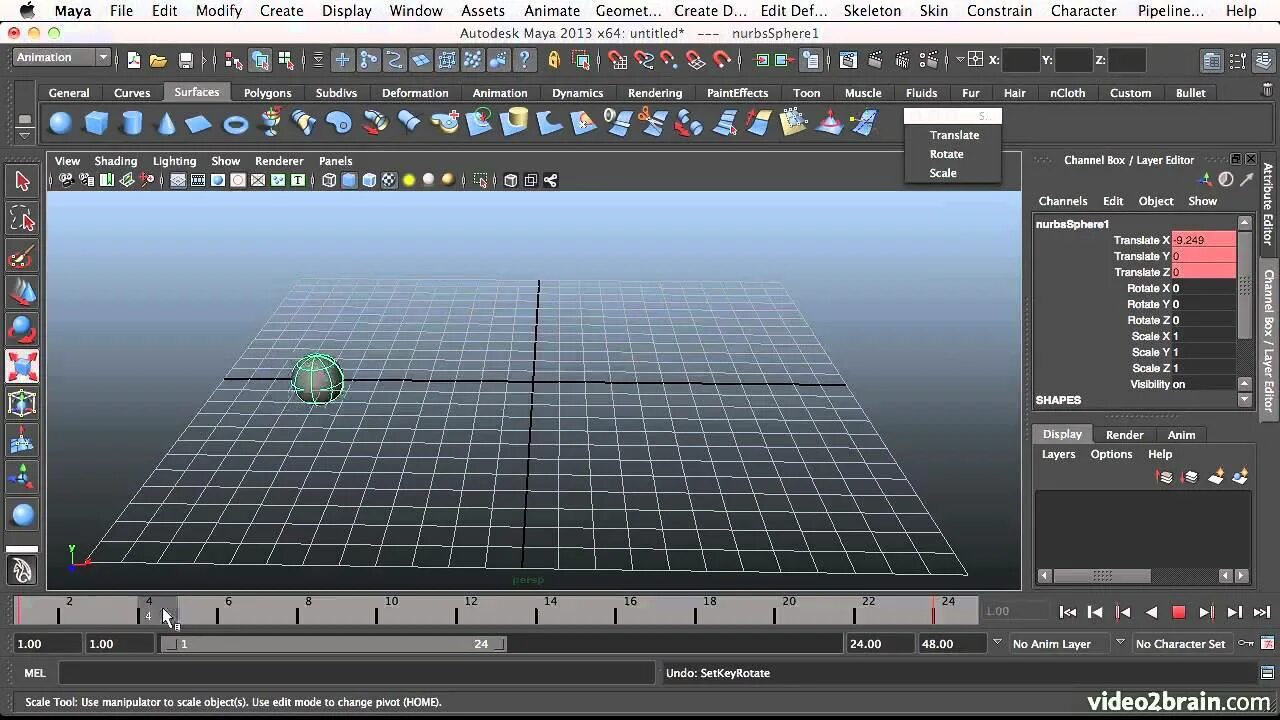
Task: Toggle Film Gate display
Action: pyautogui.click(x=198, y=180)
